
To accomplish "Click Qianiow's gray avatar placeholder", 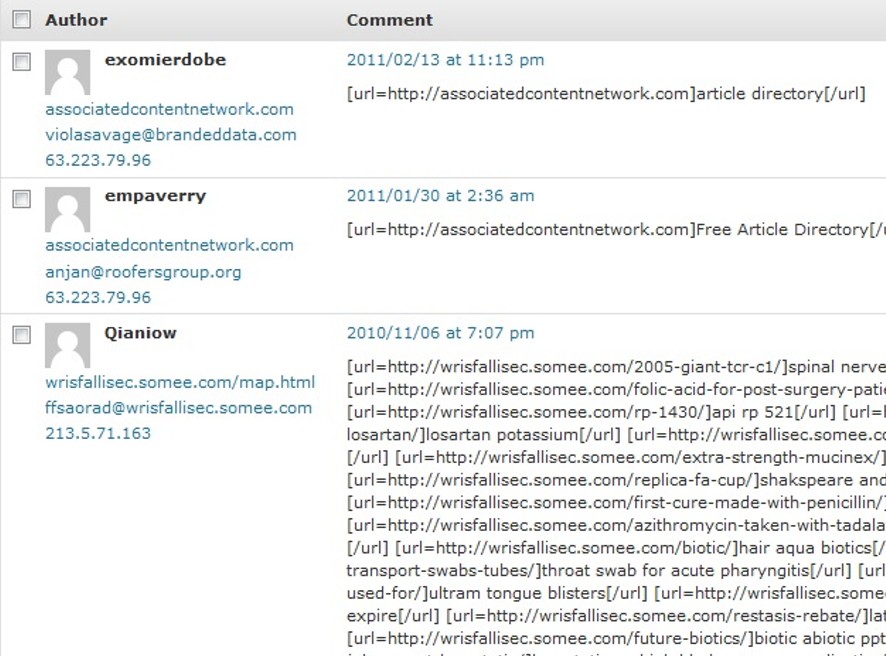I will 67,346.
